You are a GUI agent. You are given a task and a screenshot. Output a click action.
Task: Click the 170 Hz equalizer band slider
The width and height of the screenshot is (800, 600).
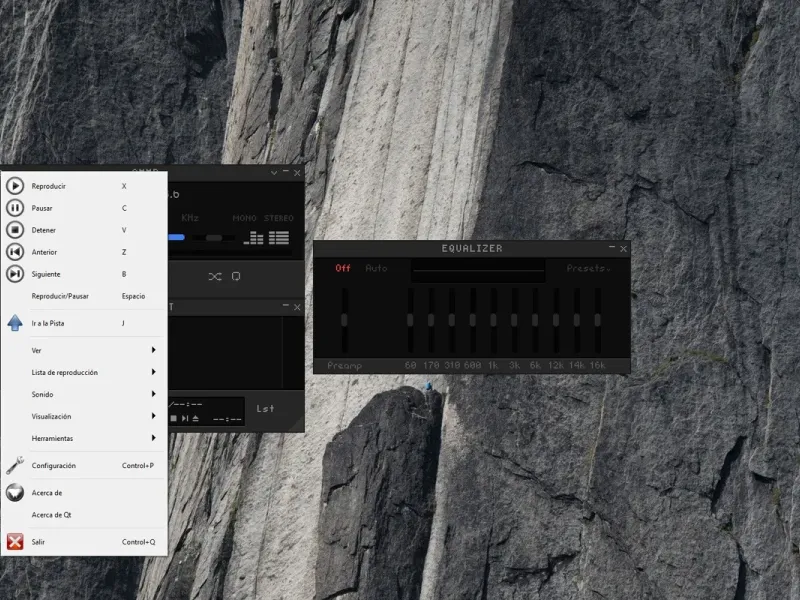[431, 320]
